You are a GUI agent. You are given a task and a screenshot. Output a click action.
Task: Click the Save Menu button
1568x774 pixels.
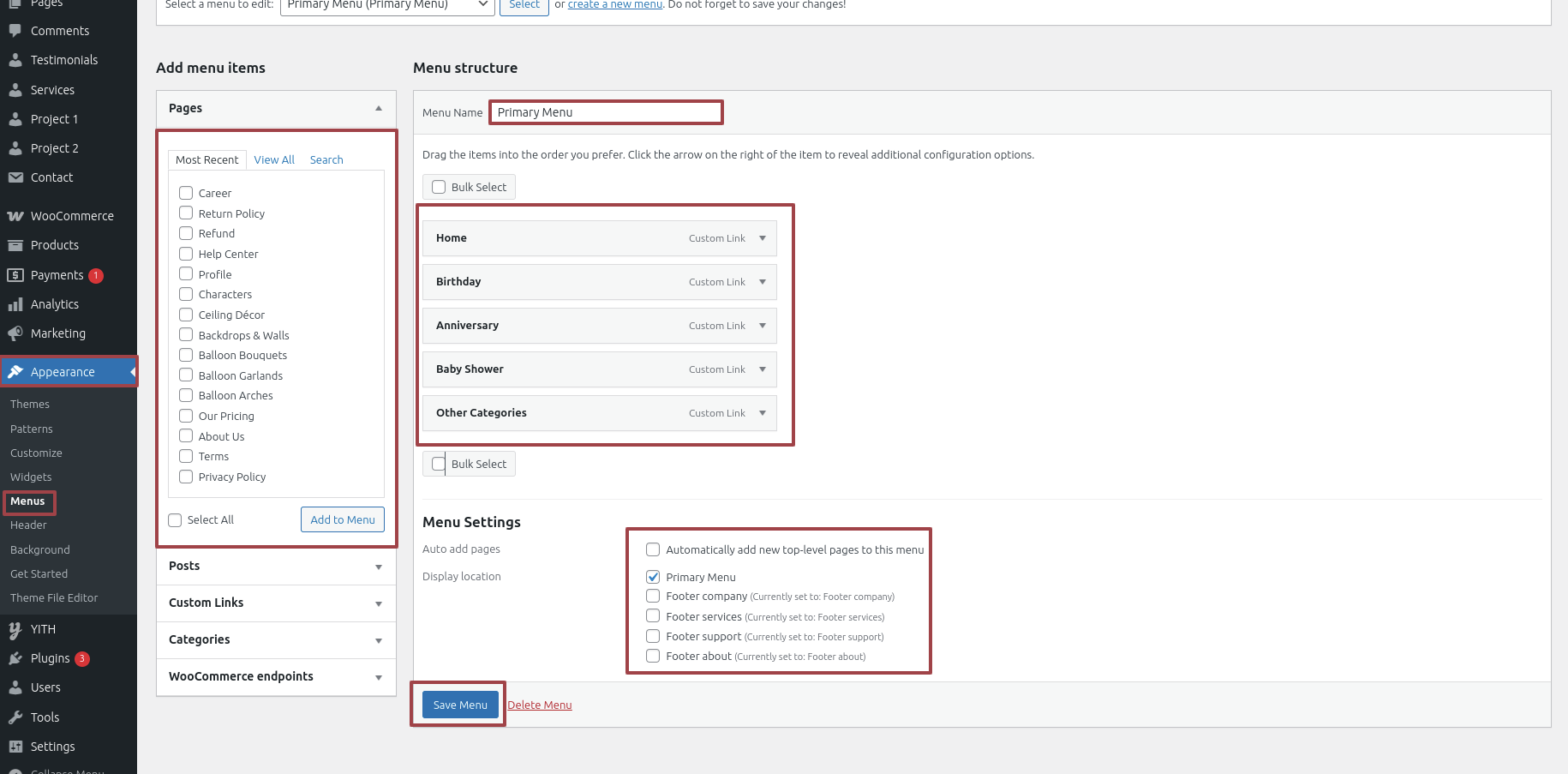(460, 705)
